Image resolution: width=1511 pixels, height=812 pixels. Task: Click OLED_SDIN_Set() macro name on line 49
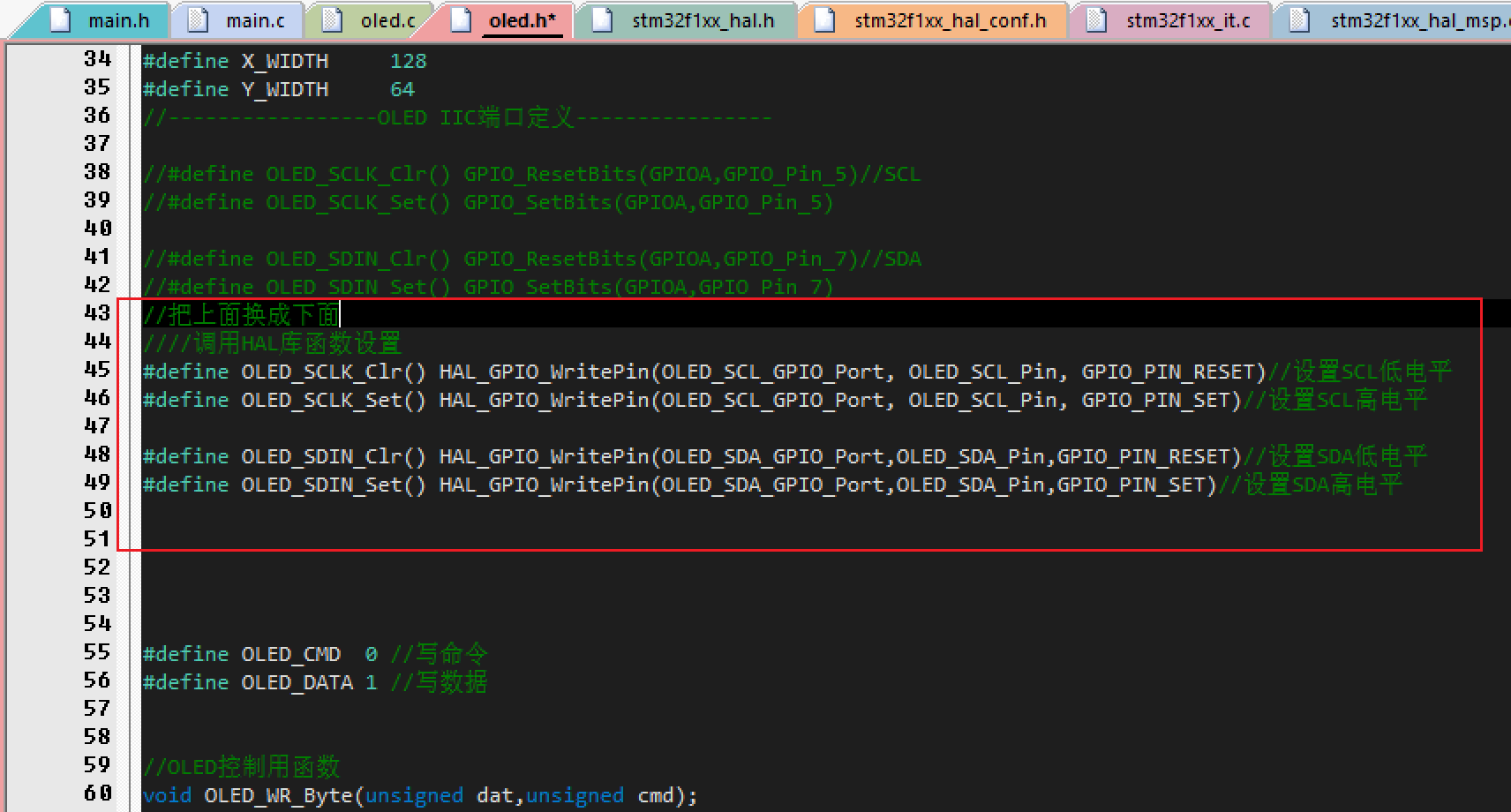tap(334, 485)
